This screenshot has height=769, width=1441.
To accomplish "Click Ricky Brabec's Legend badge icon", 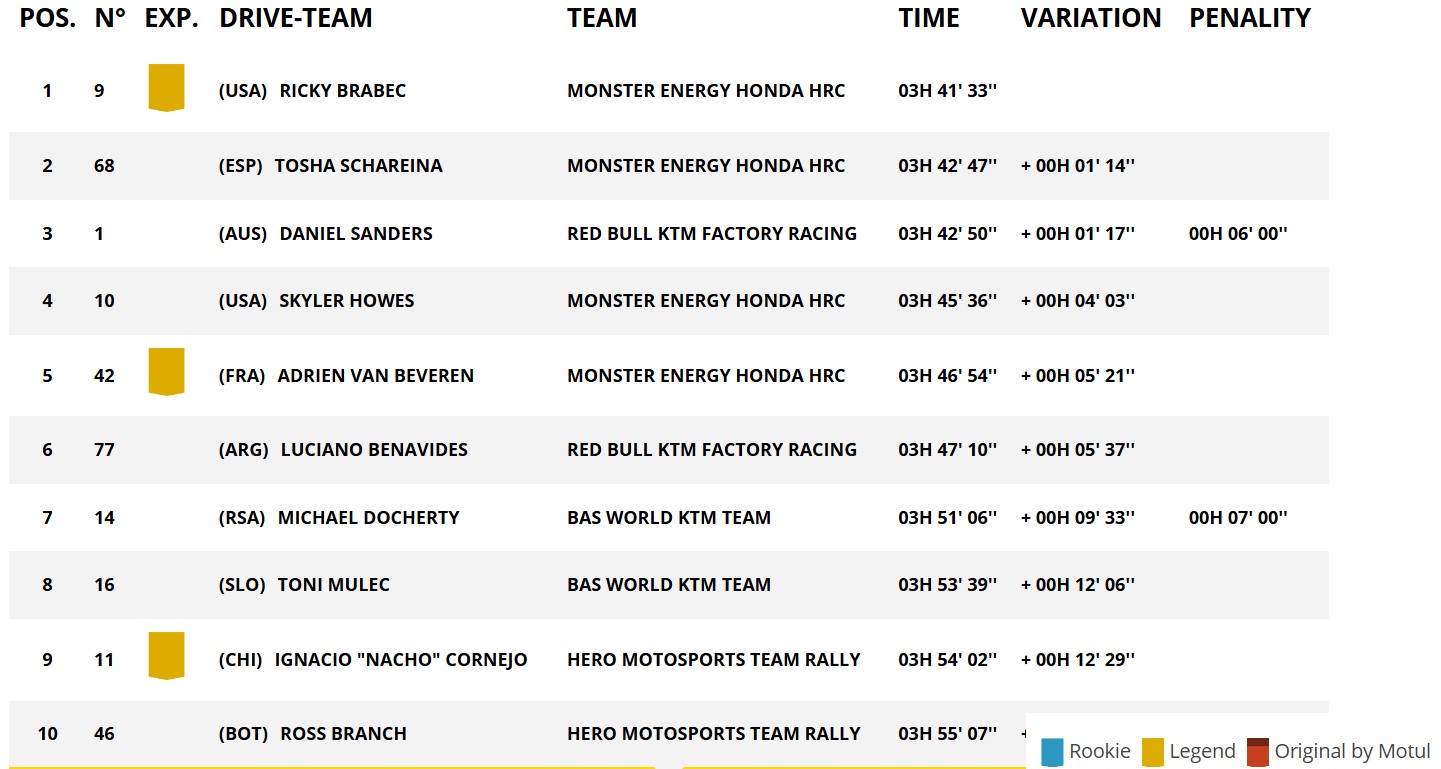I will pos(166,87).
